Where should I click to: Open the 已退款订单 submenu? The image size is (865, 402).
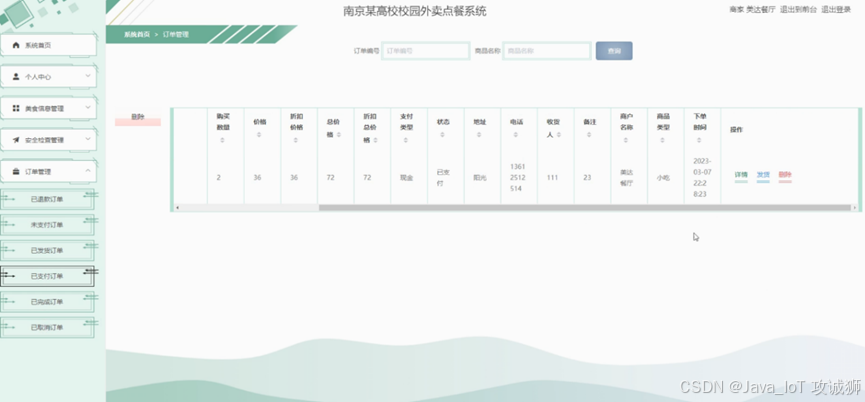click(x=47, y=199)
